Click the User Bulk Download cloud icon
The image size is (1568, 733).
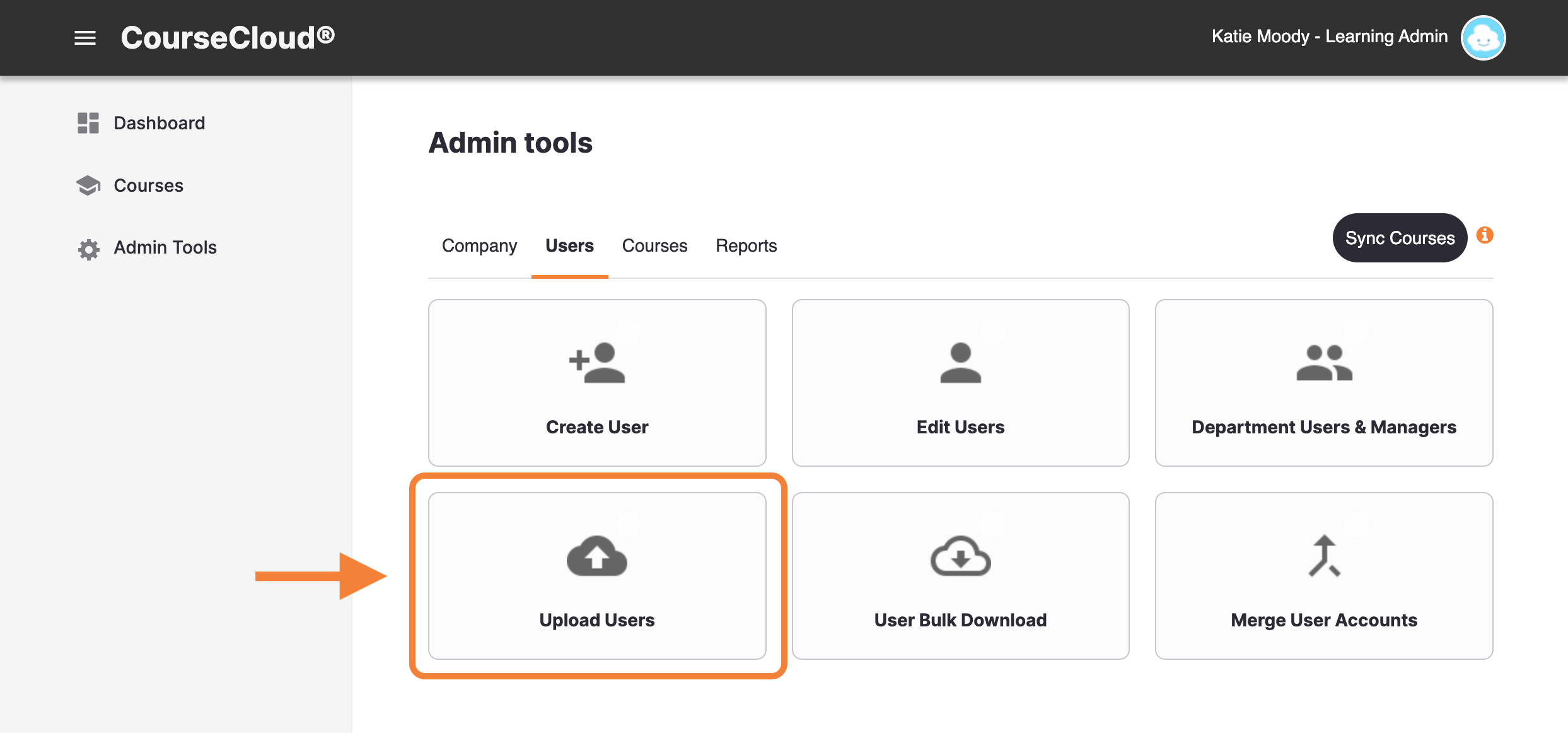click(x=959, y=555)
